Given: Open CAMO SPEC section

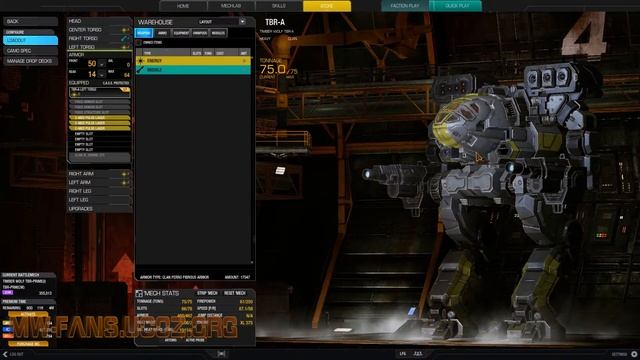Looking at the screenshot, I should [30, 51].
